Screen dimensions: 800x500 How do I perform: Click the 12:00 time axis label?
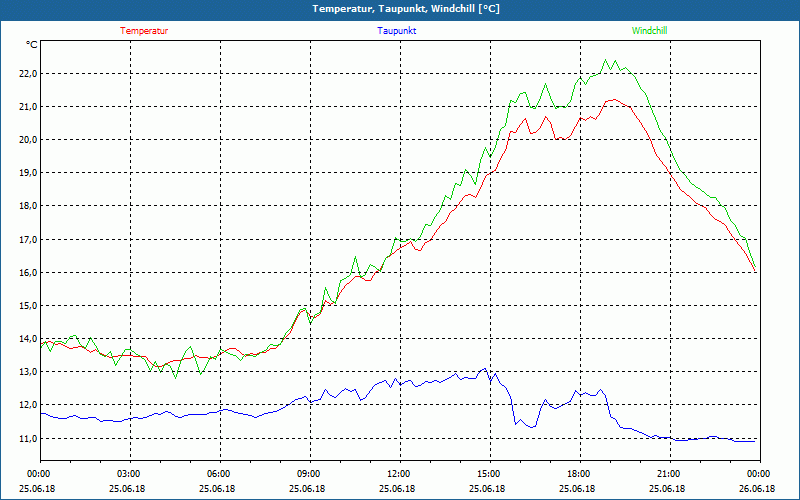click(397, 474)
